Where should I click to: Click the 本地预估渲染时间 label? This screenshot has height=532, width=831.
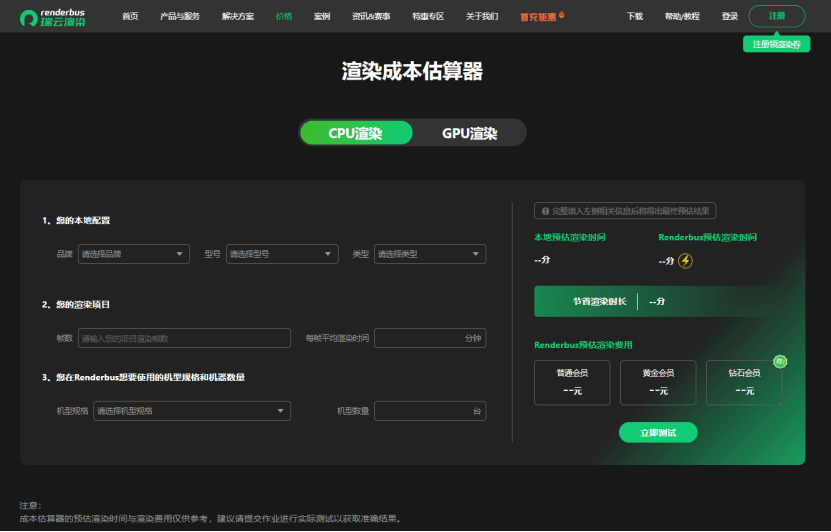(570, 237)
